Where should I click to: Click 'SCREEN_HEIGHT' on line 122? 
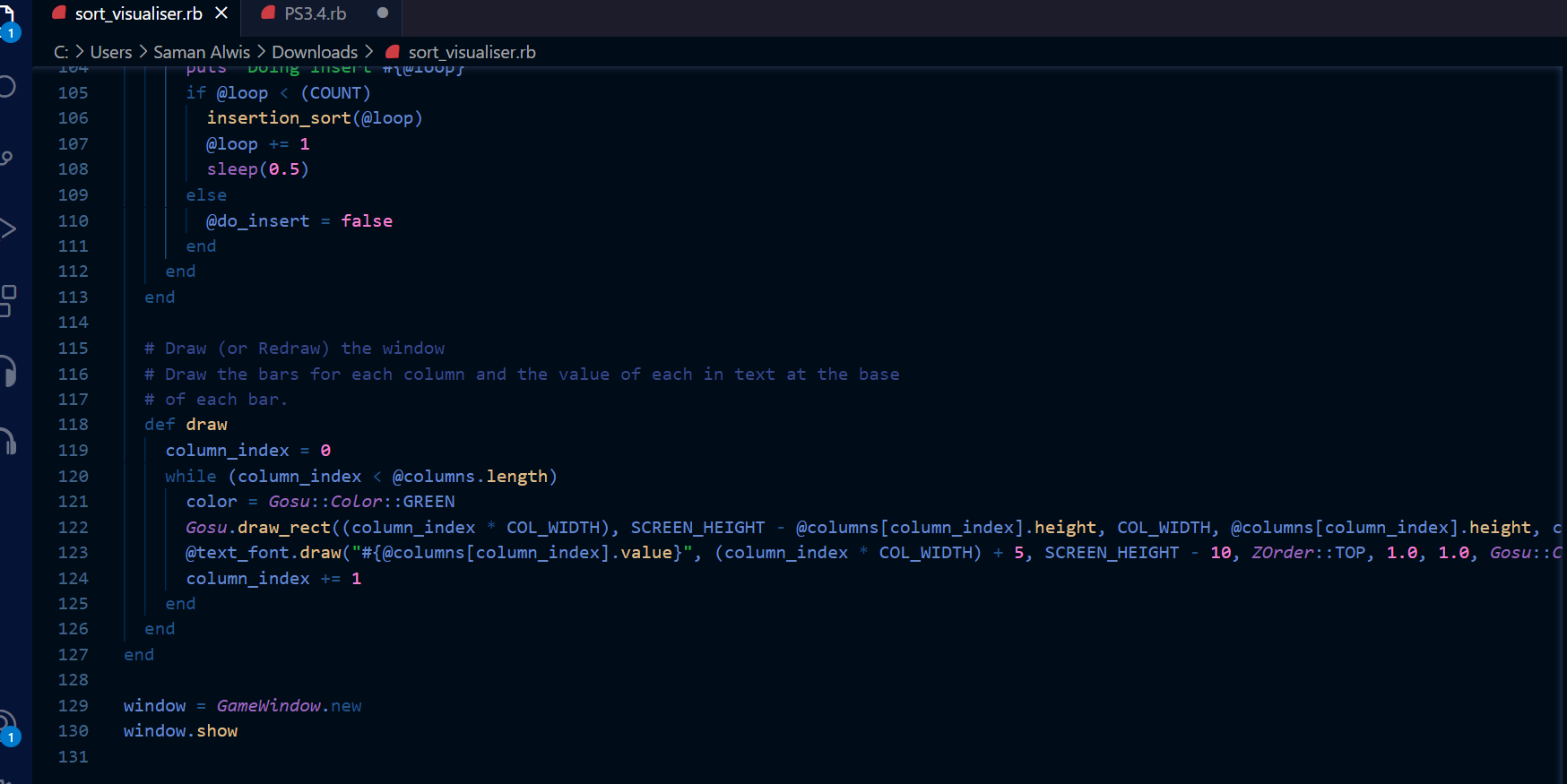point(697,528)
